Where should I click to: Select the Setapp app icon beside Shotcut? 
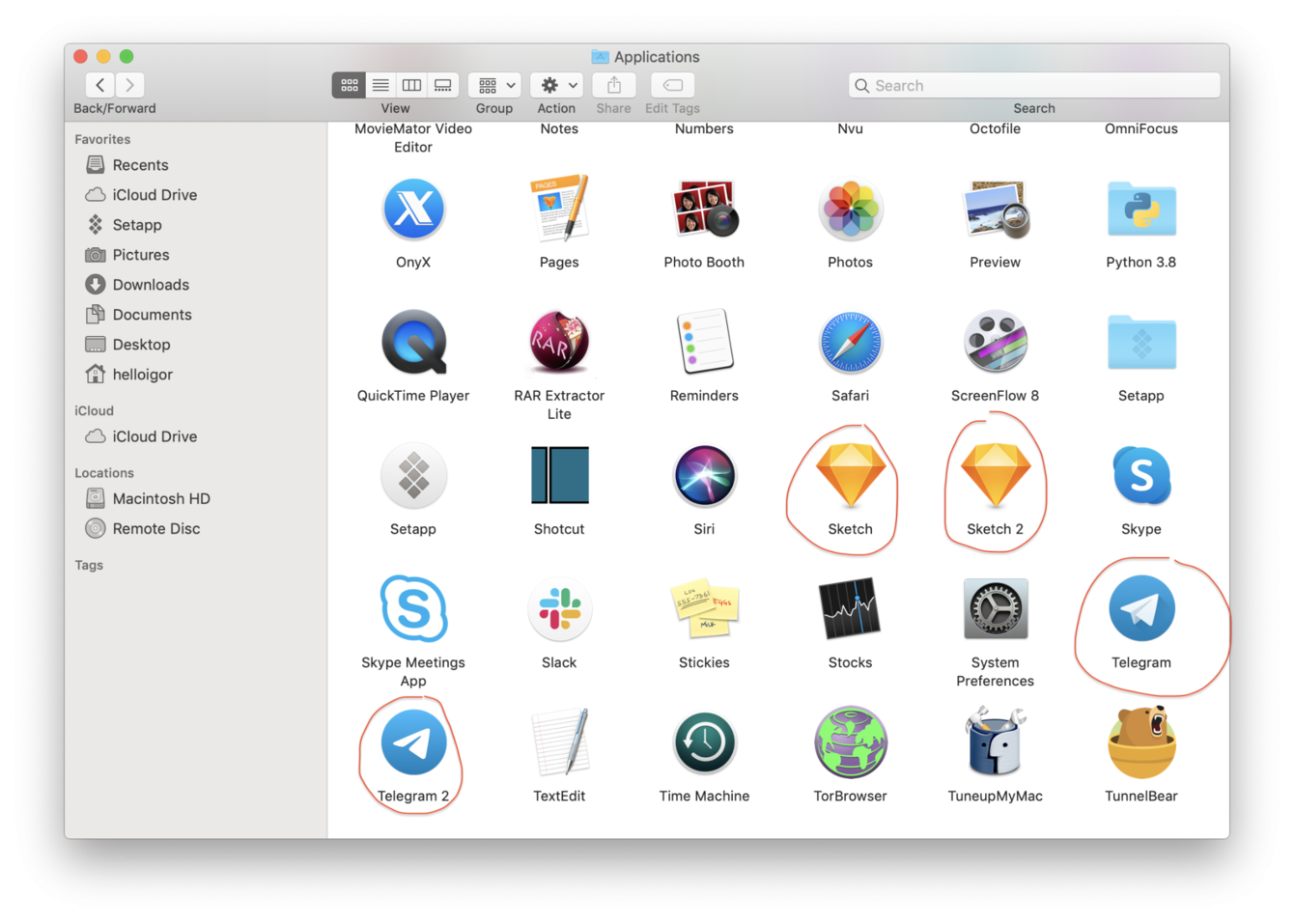click(413, 475)
